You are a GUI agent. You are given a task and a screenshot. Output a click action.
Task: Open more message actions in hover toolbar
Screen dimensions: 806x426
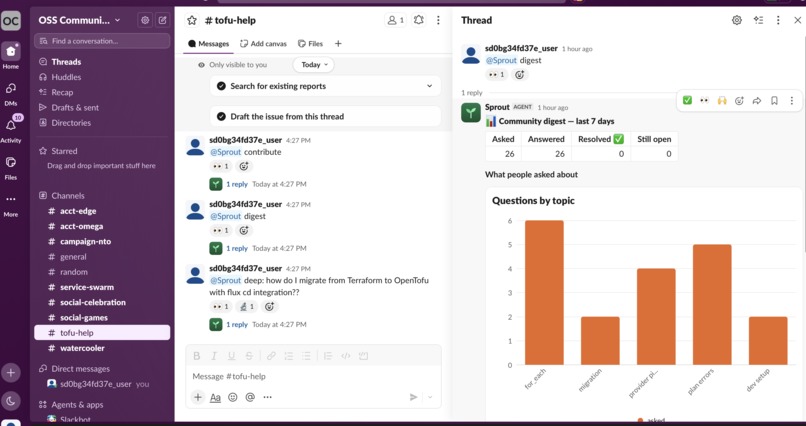click(792, 100)
